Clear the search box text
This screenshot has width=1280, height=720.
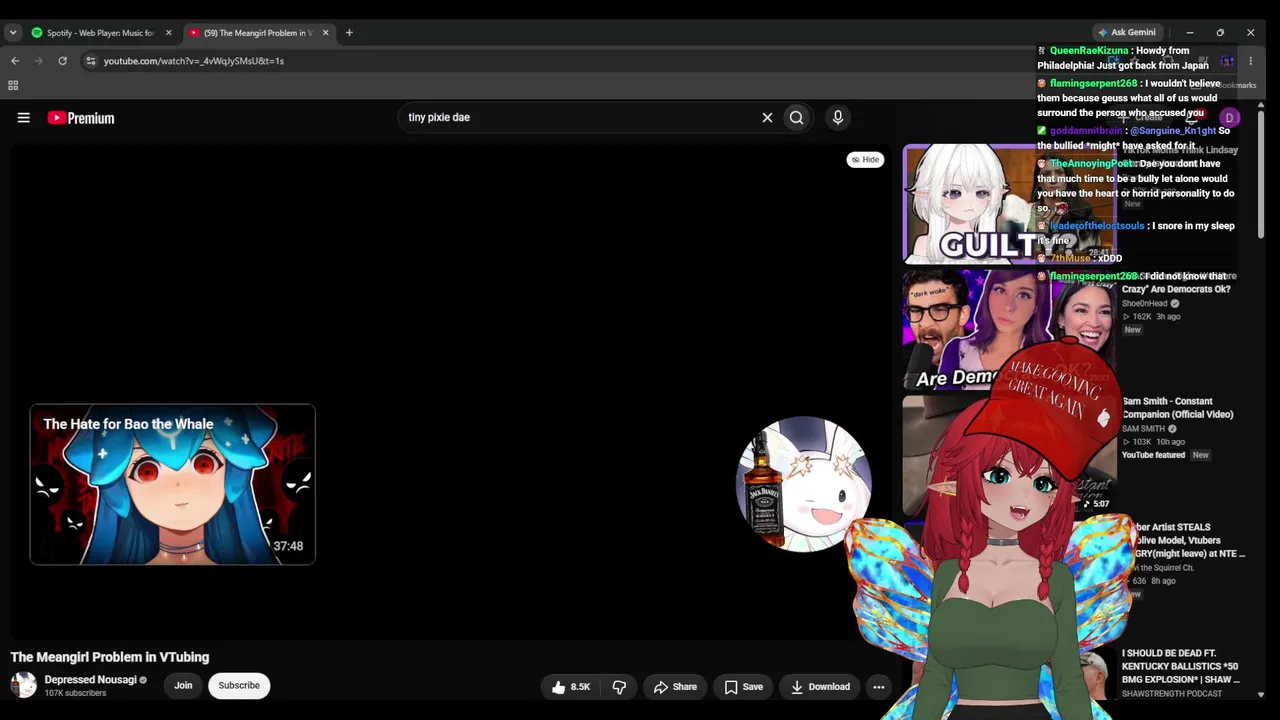click(767, 117)
